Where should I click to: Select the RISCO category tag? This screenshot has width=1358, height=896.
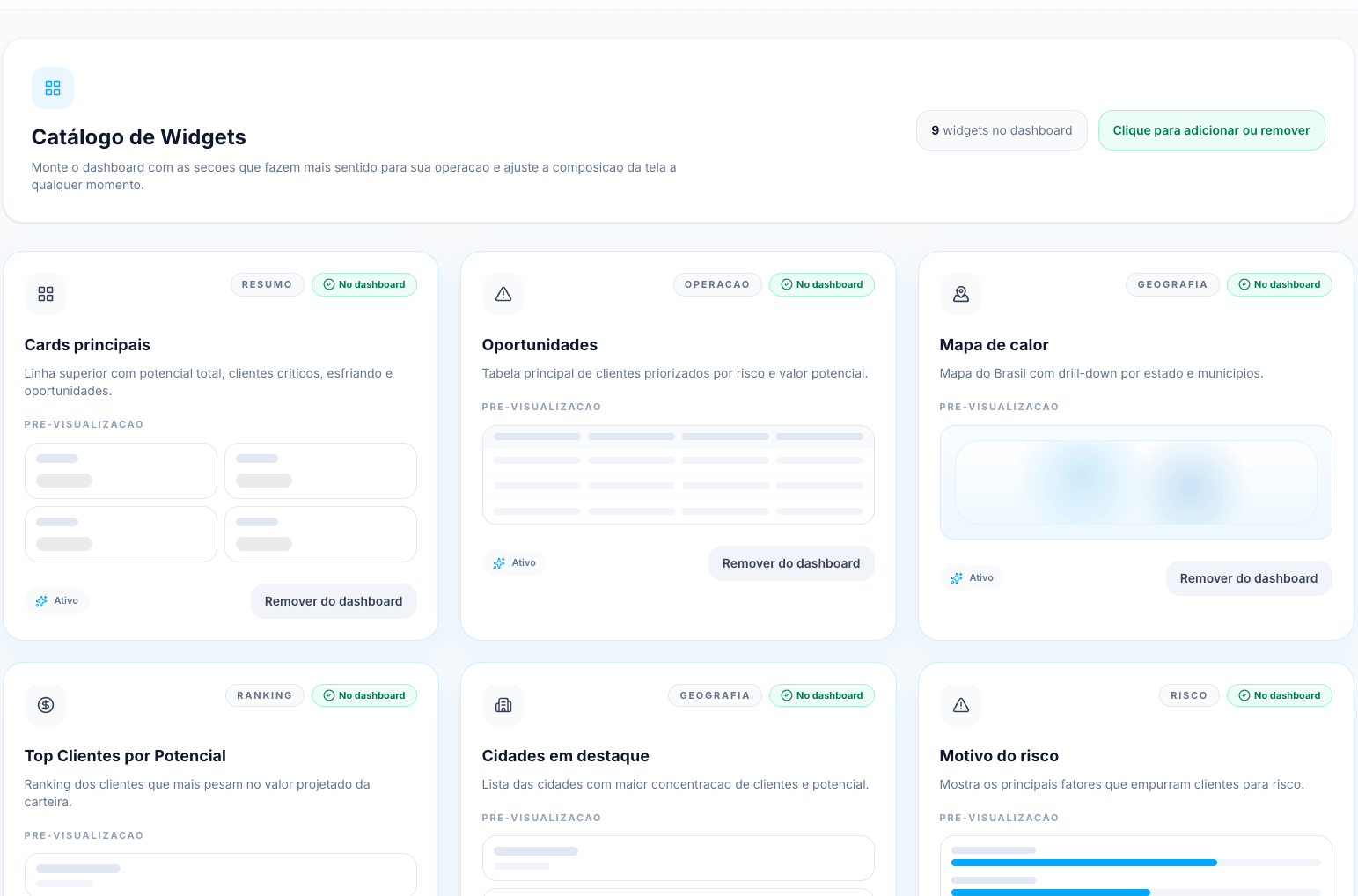pos(1189,695)
